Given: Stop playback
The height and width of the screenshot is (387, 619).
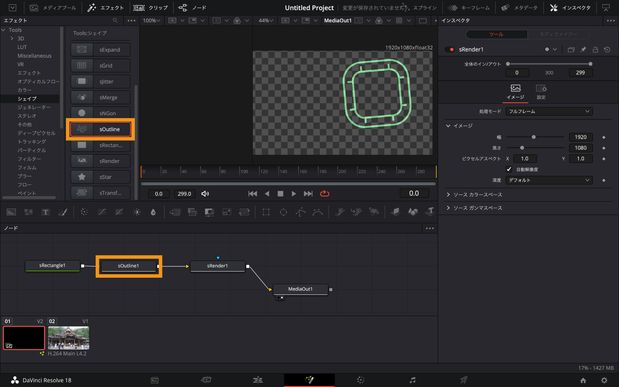Looking at the screenshot, I should pos(280,194).
